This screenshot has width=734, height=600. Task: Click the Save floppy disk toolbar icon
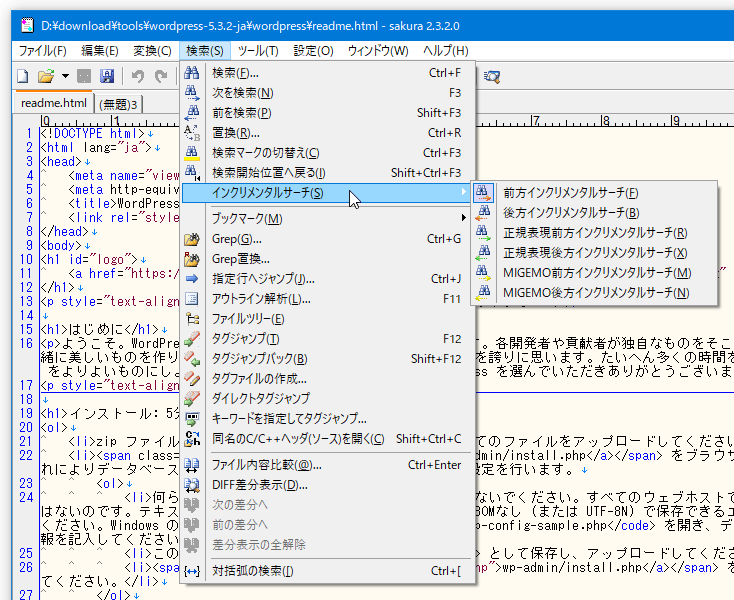click(x=107, y=76)
